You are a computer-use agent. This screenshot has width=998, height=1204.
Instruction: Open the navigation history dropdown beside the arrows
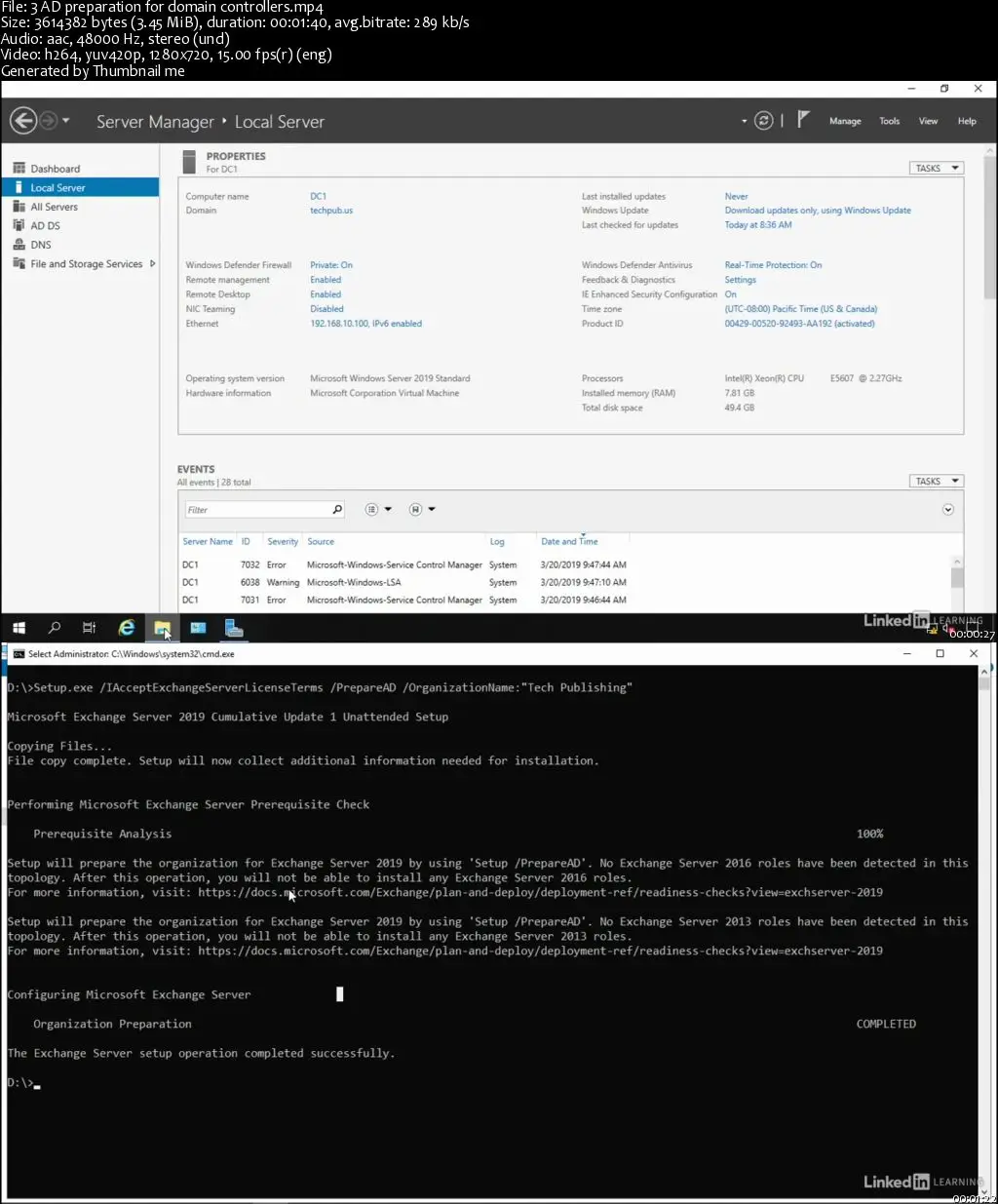click(x=66, y=121)
